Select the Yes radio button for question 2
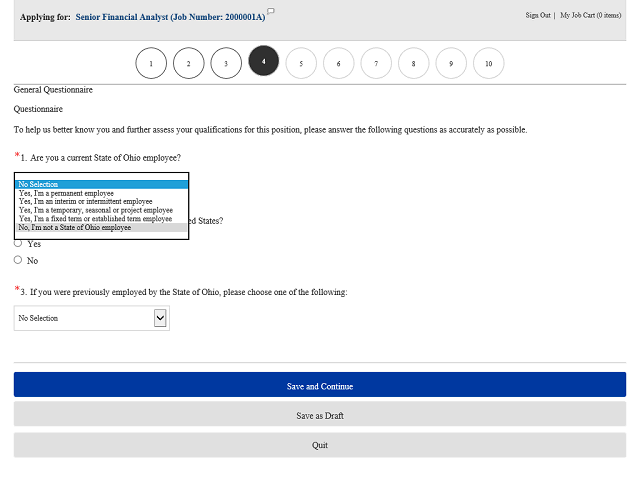This screenshot has width=640, height=480. 18,243
